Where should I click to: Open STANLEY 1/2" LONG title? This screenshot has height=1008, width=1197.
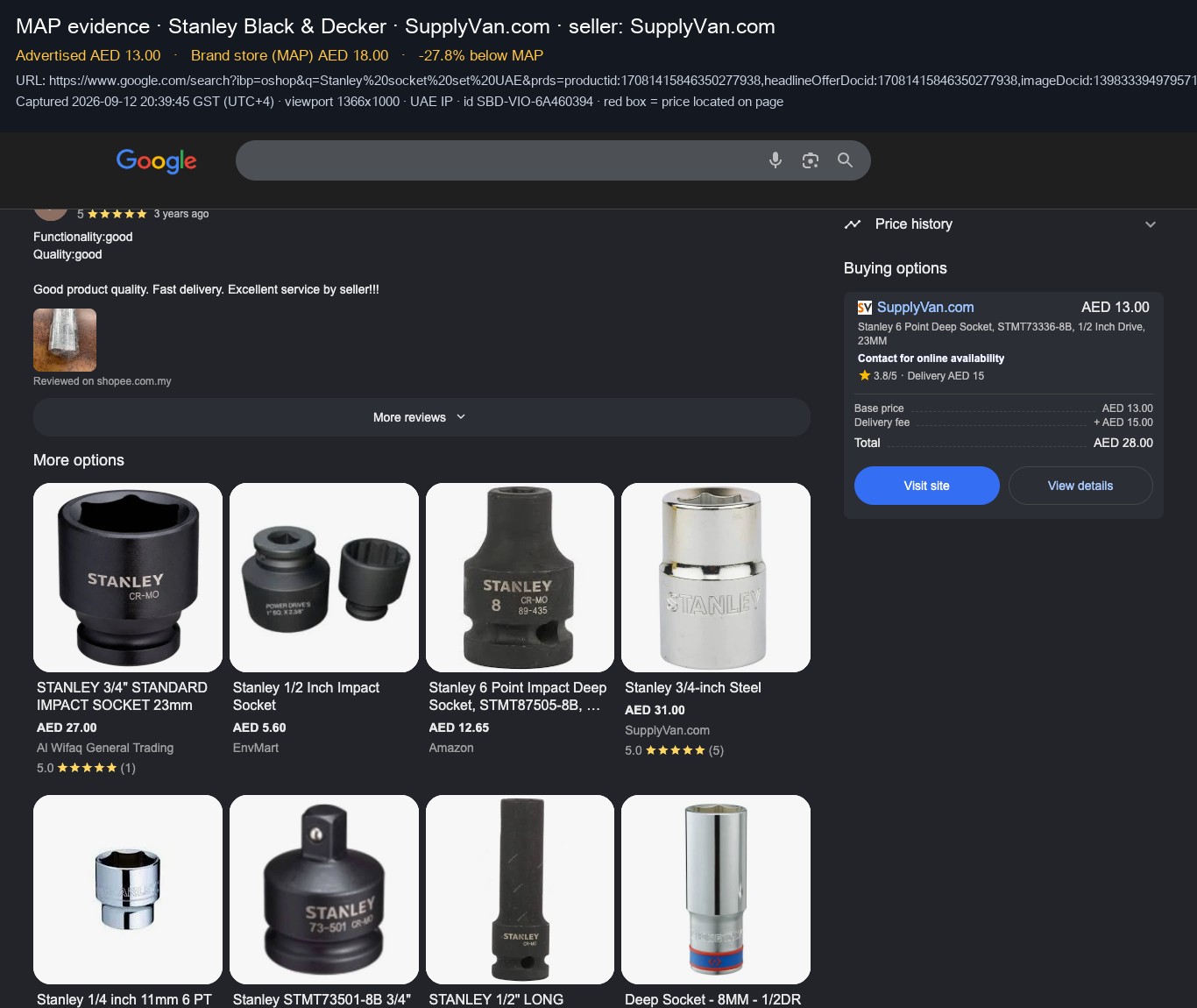pos(496,999)
